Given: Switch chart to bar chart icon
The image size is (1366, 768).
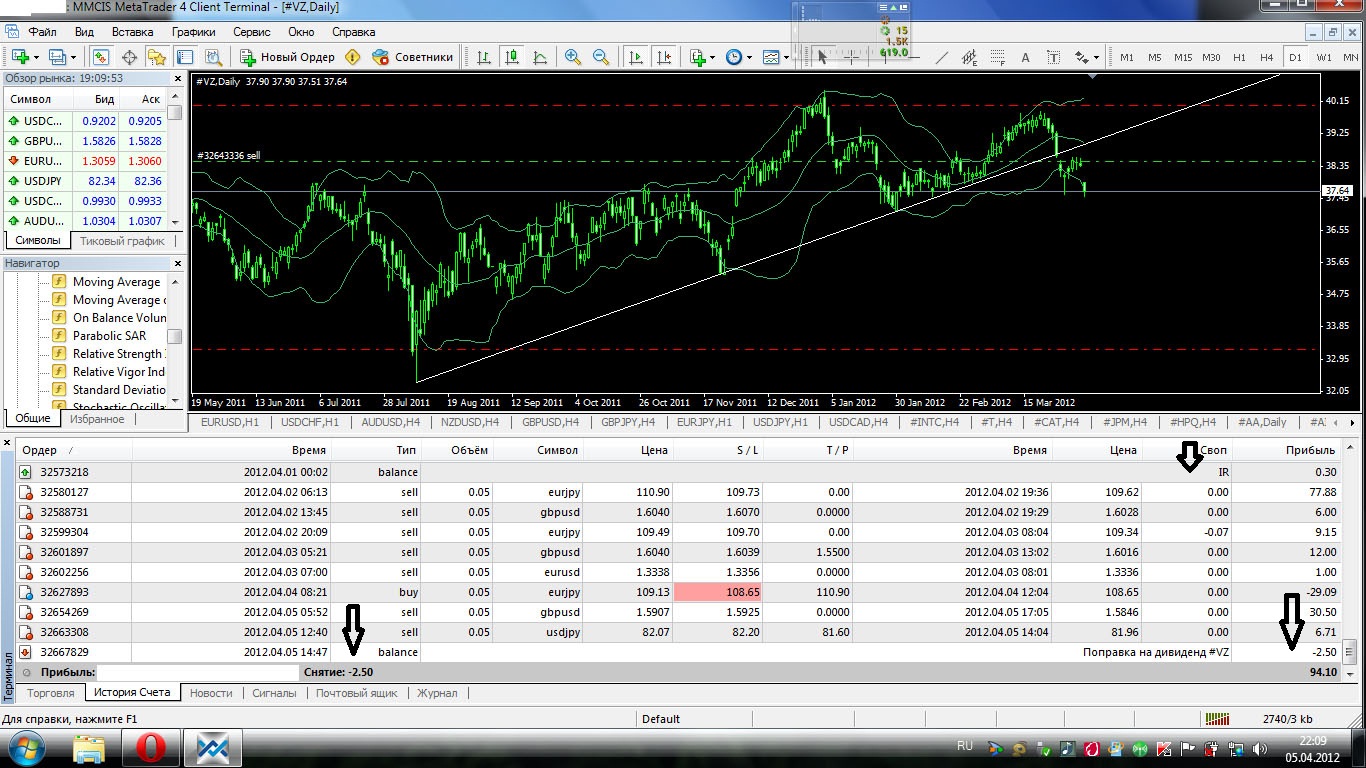Looking at the screenshot, I should pos(484,57).
